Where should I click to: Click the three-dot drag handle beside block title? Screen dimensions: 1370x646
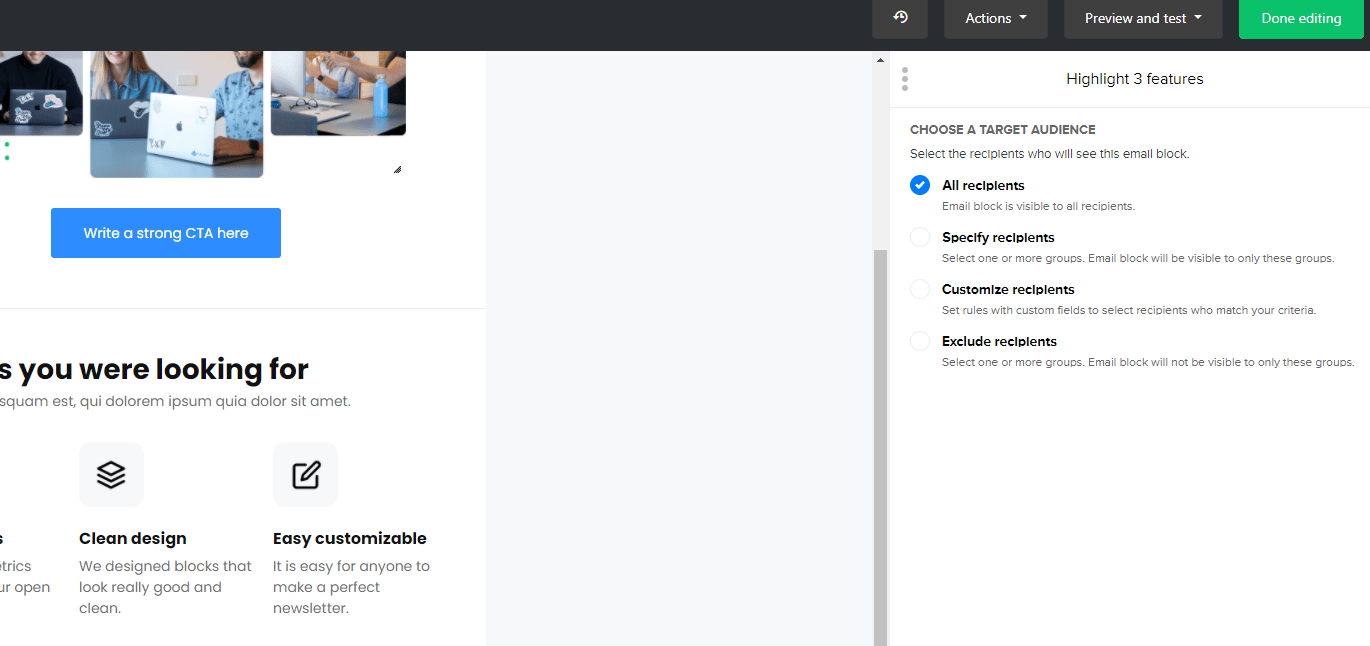point(905,79)
